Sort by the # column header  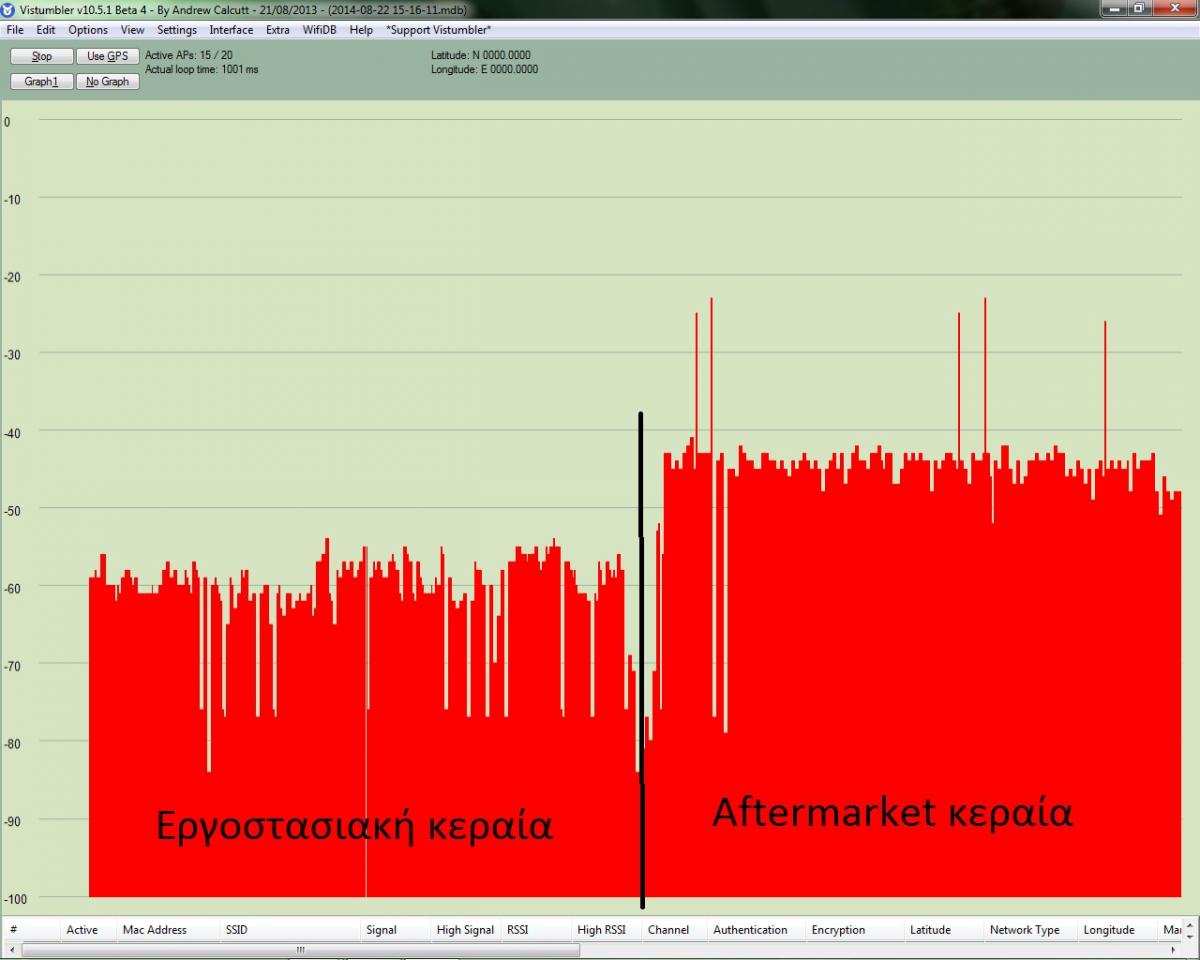pyautogui.click(x=32, y=930)
